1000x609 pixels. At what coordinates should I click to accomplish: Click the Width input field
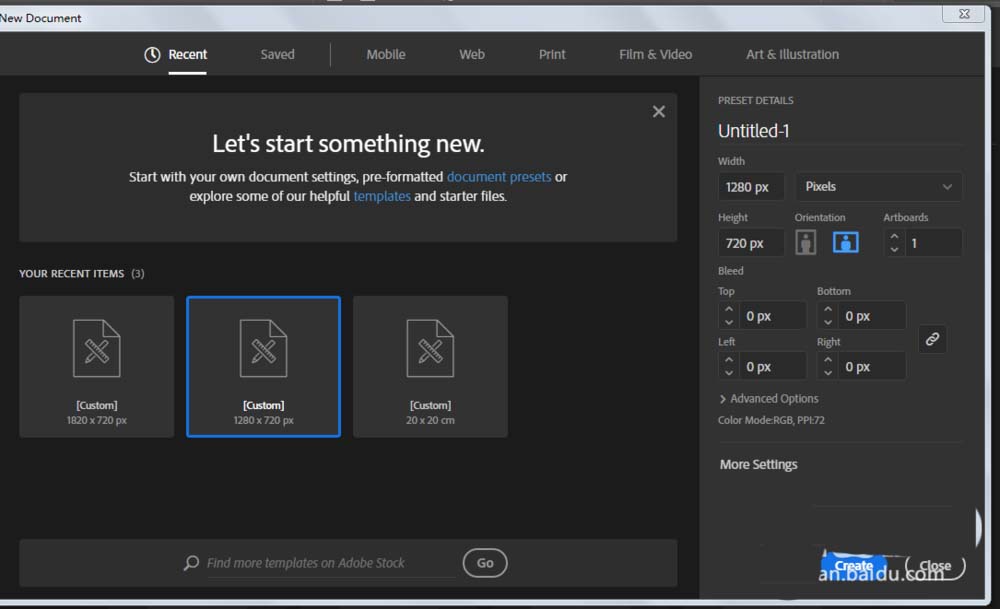[750, 187]
